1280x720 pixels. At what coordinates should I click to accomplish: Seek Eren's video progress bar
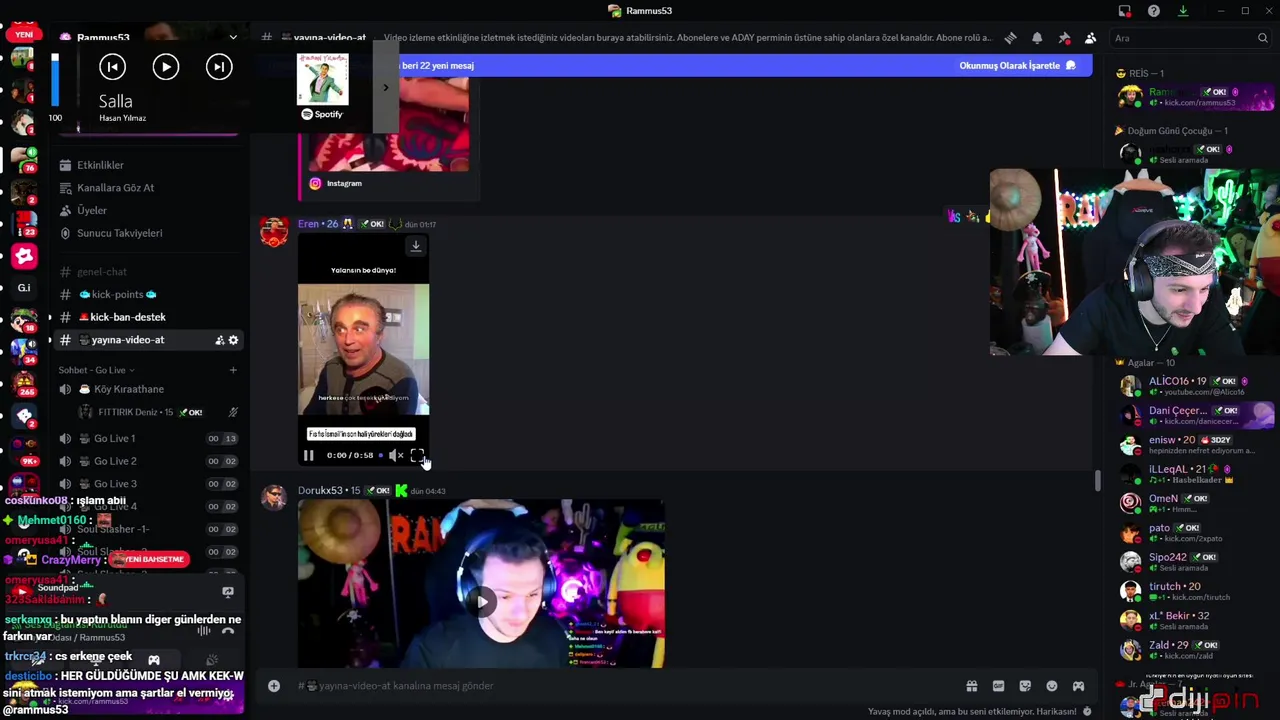point(380,455)
